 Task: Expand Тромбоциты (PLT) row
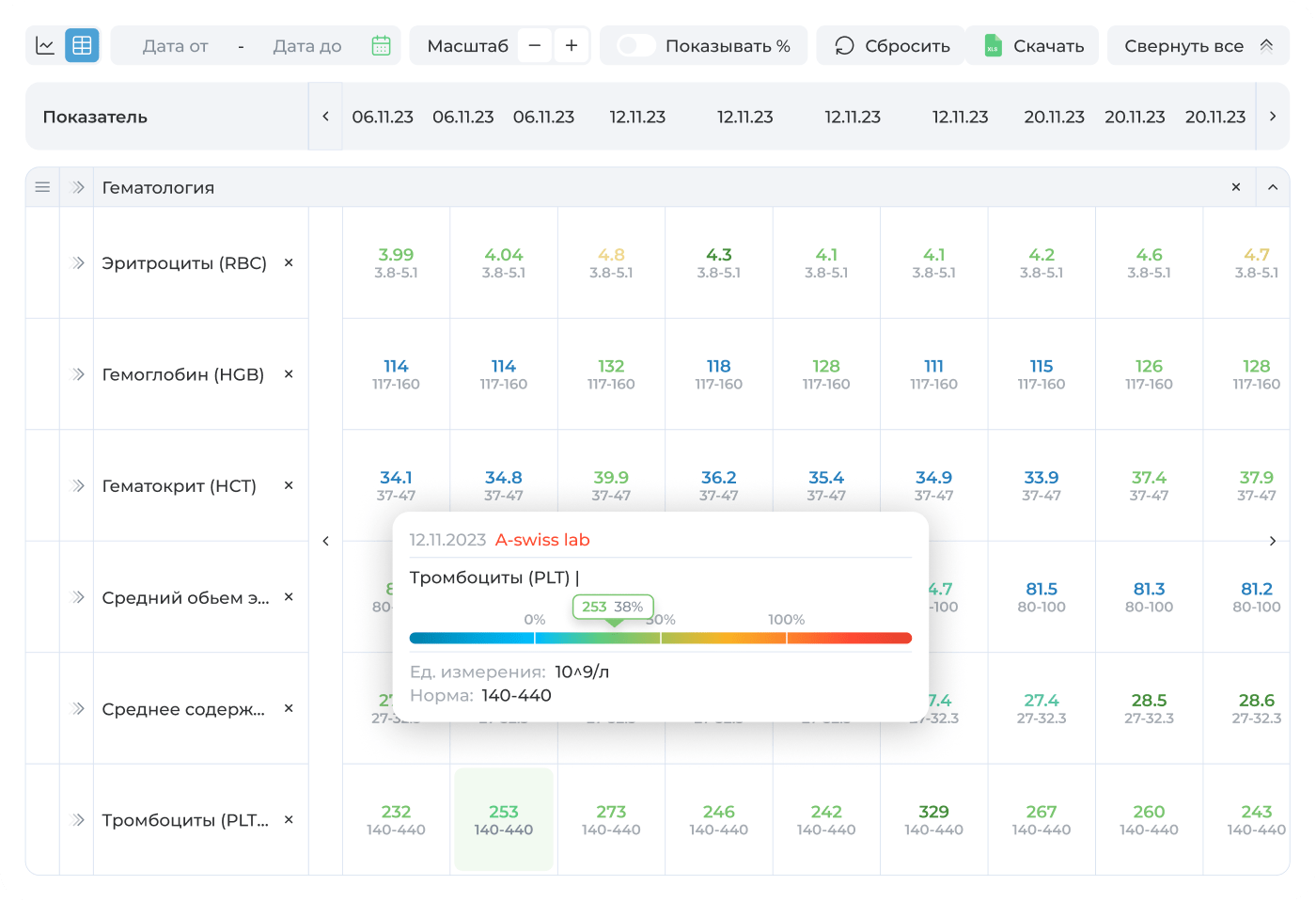click(78, 820)
